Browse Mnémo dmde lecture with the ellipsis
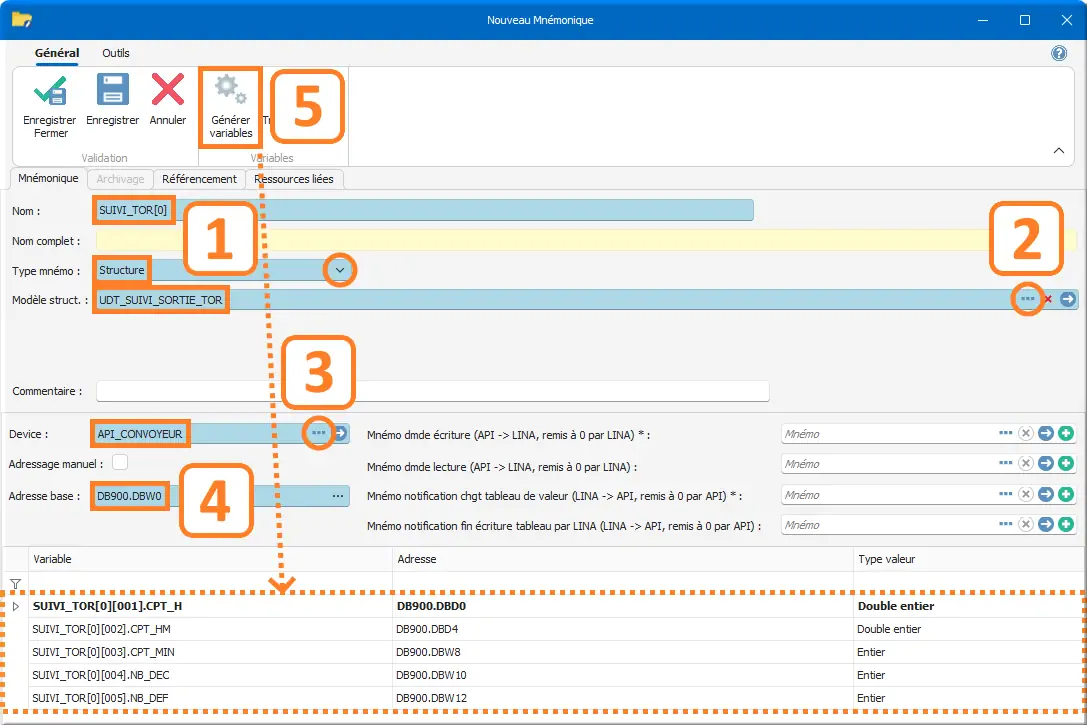Viewport: 1087px width, 725px height. pos(1005,463)
